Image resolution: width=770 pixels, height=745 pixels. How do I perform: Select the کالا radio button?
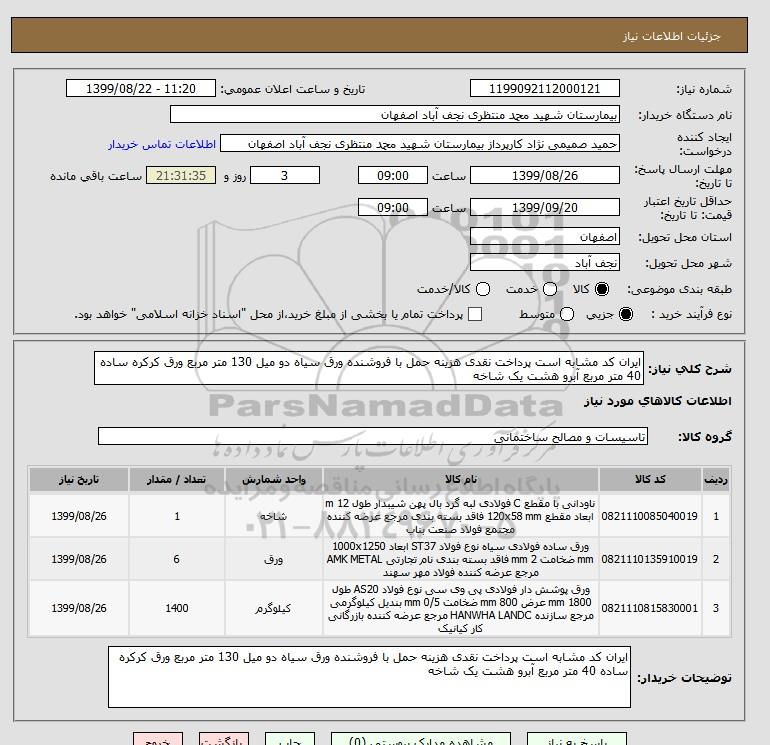click(602, 289)
